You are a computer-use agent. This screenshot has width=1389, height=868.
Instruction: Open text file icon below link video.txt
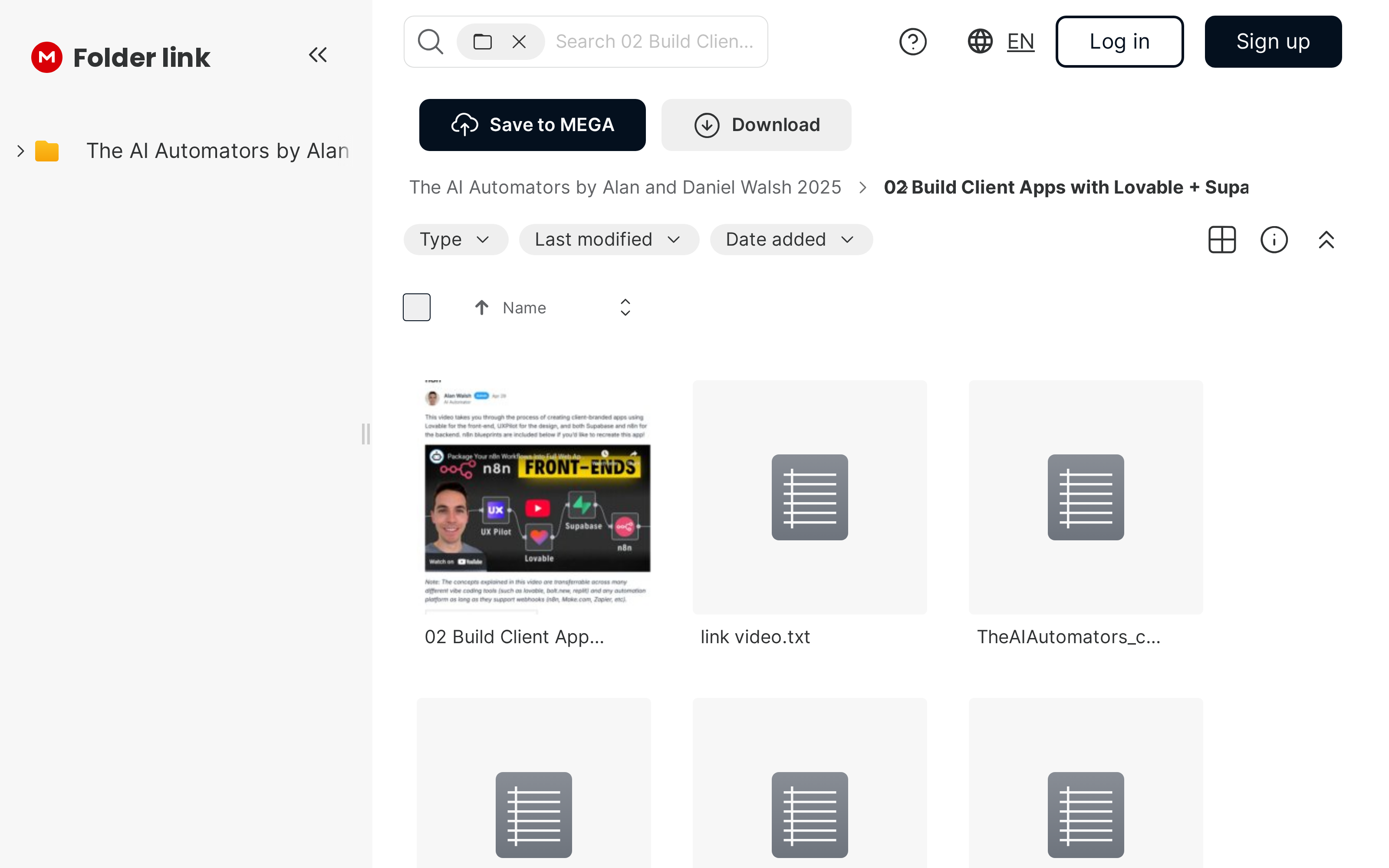click(x=809, y=815)
